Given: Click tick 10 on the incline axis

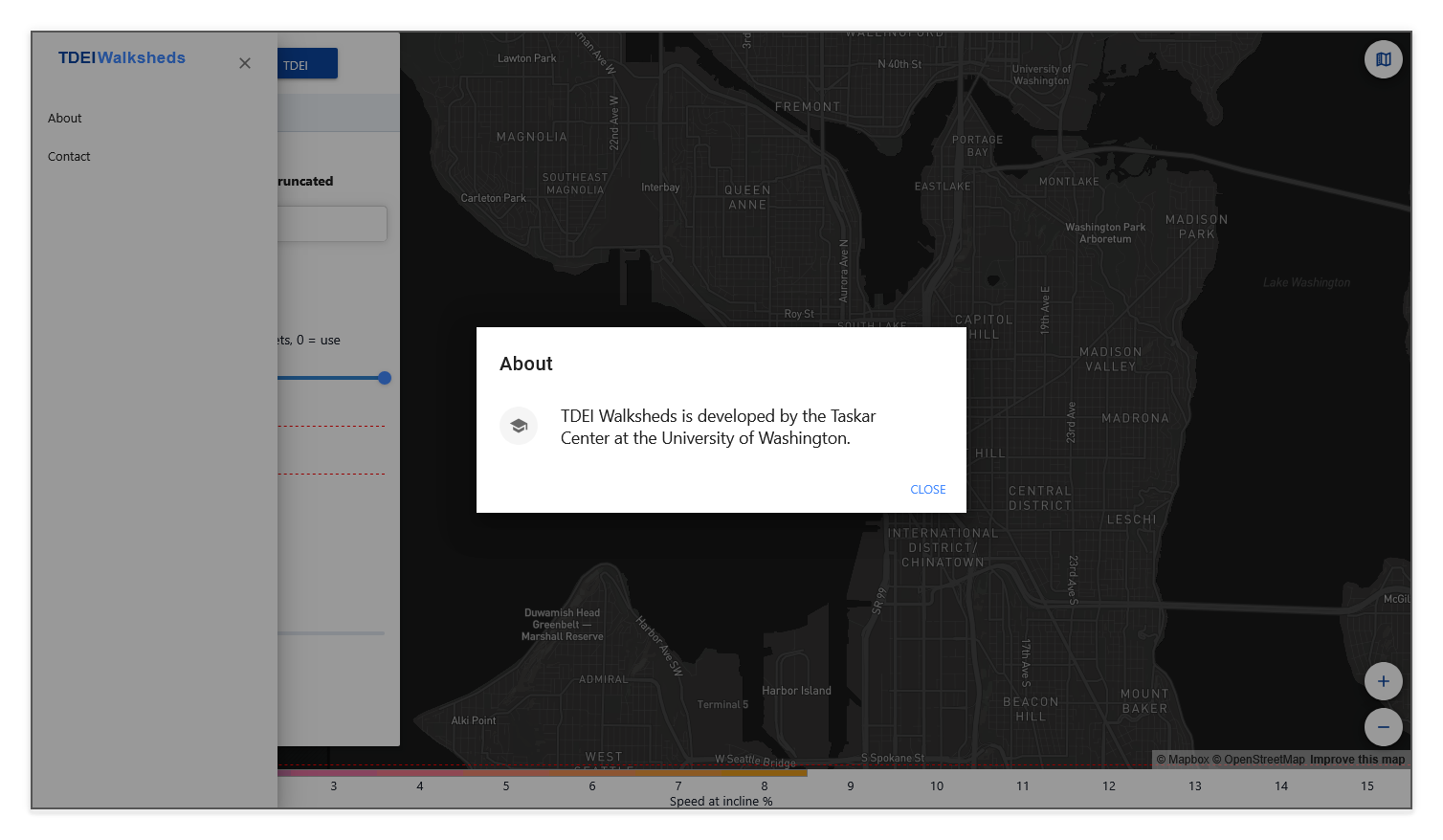Looking at the screenshot, I should 937,786.
